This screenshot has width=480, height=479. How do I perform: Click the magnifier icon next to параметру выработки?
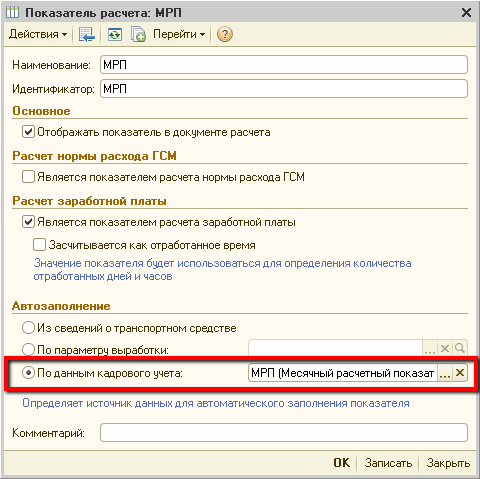(x=460, y=349)
